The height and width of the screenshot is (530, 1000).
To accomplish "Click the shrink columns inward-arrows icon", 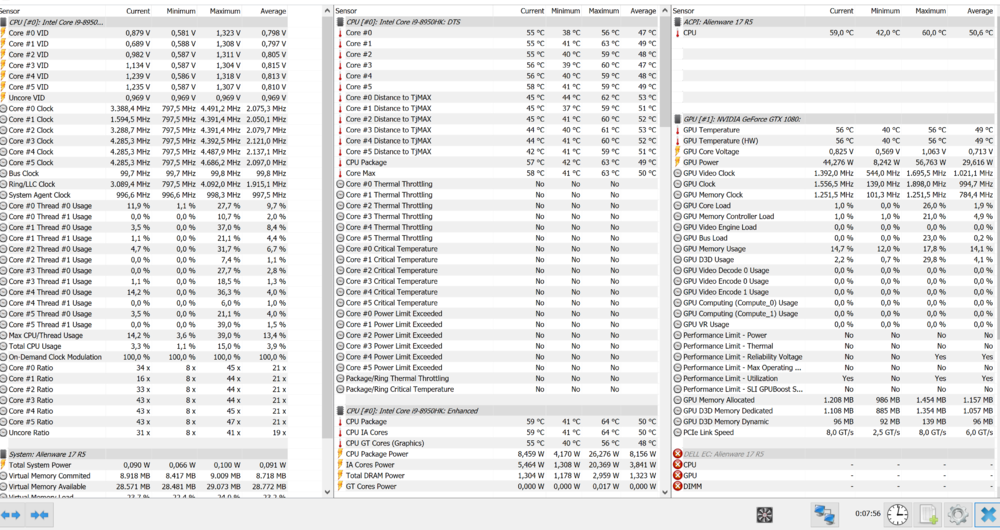I will 40,515.
